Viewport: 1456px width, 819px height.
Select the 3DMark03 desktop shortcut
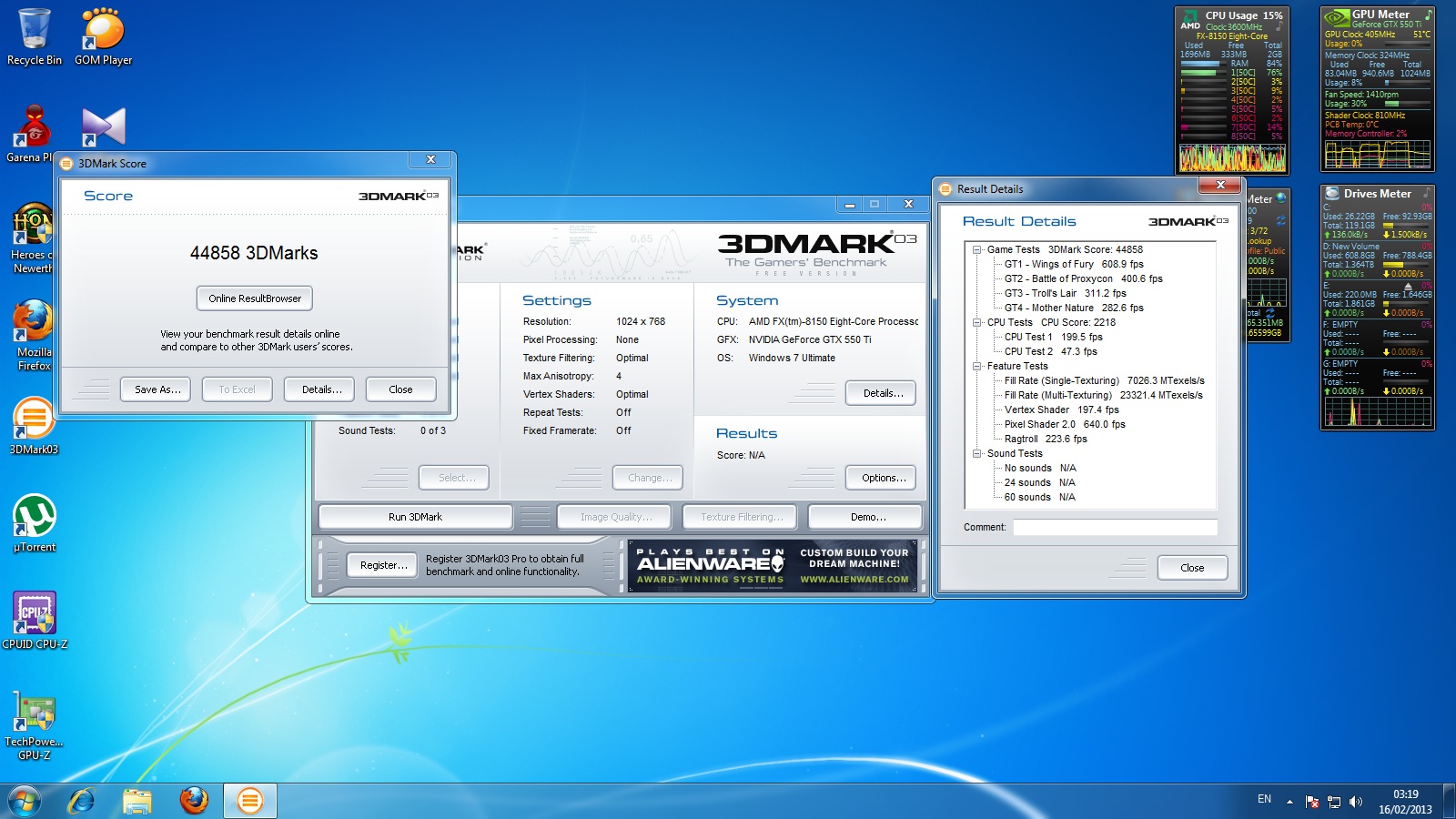[x=34, y=425]
